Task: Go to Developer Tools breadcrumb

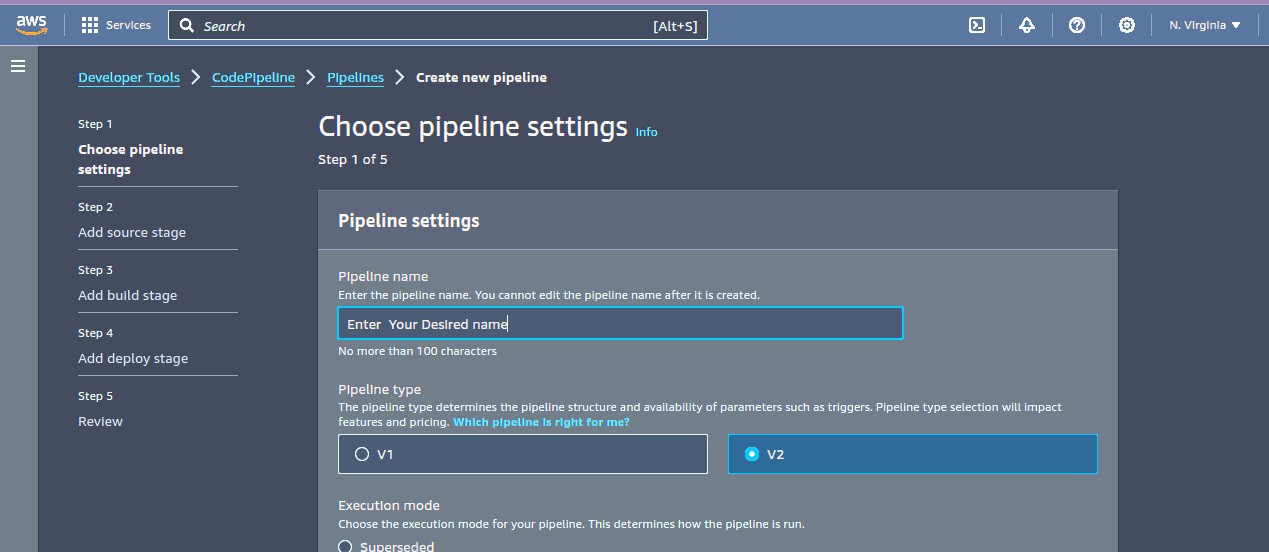Action: click(129, 78)
